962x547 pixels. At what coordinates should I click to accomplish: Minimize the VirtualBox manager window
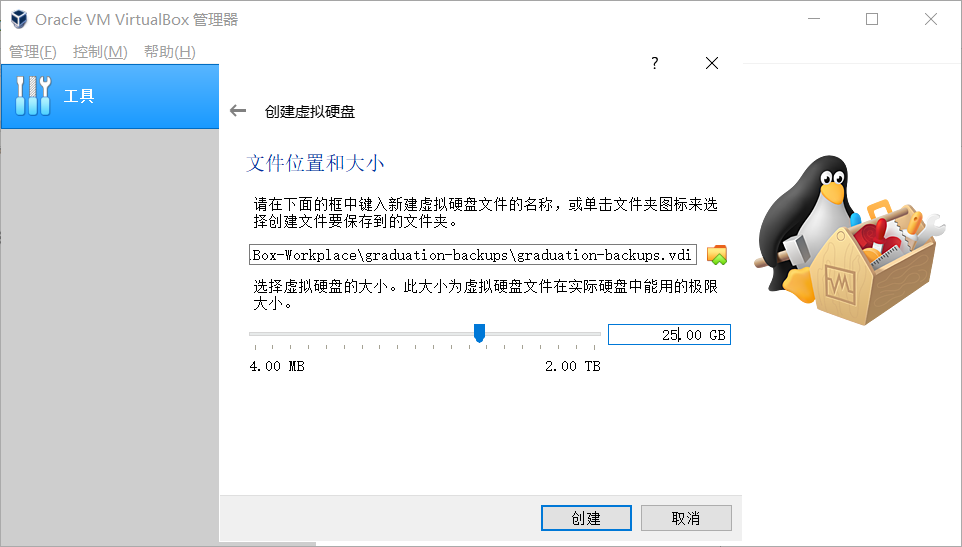coord(814,20)
